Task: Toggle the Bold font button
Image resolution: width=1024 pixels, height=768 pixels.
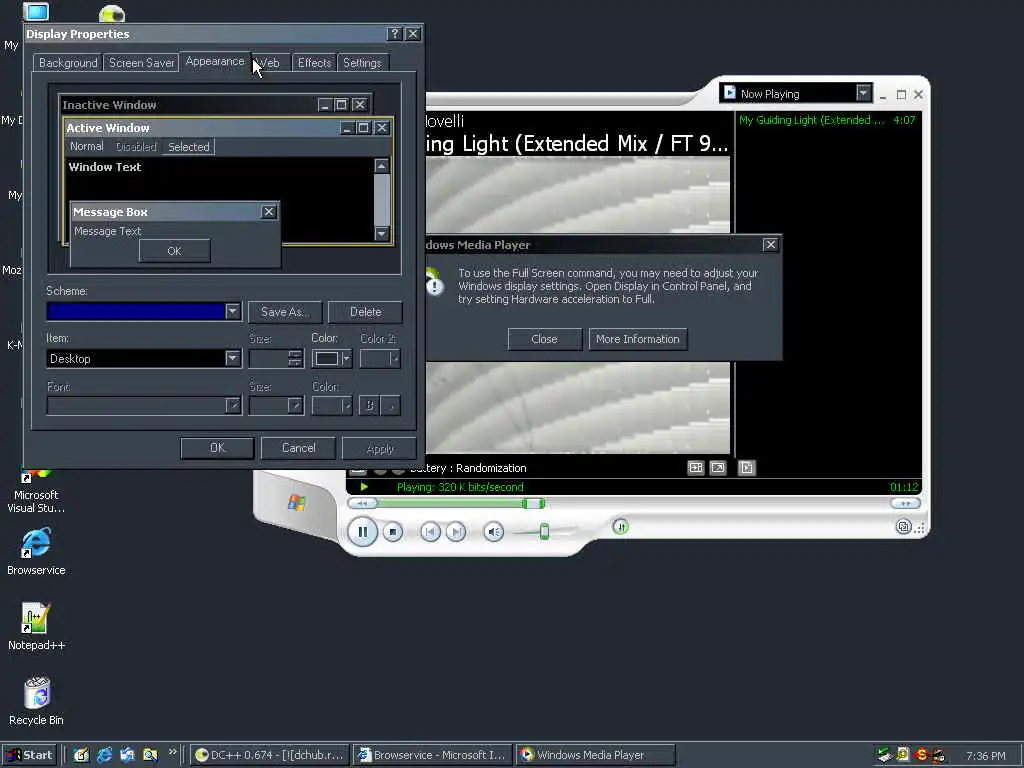Action: click(x=369, y=406)
